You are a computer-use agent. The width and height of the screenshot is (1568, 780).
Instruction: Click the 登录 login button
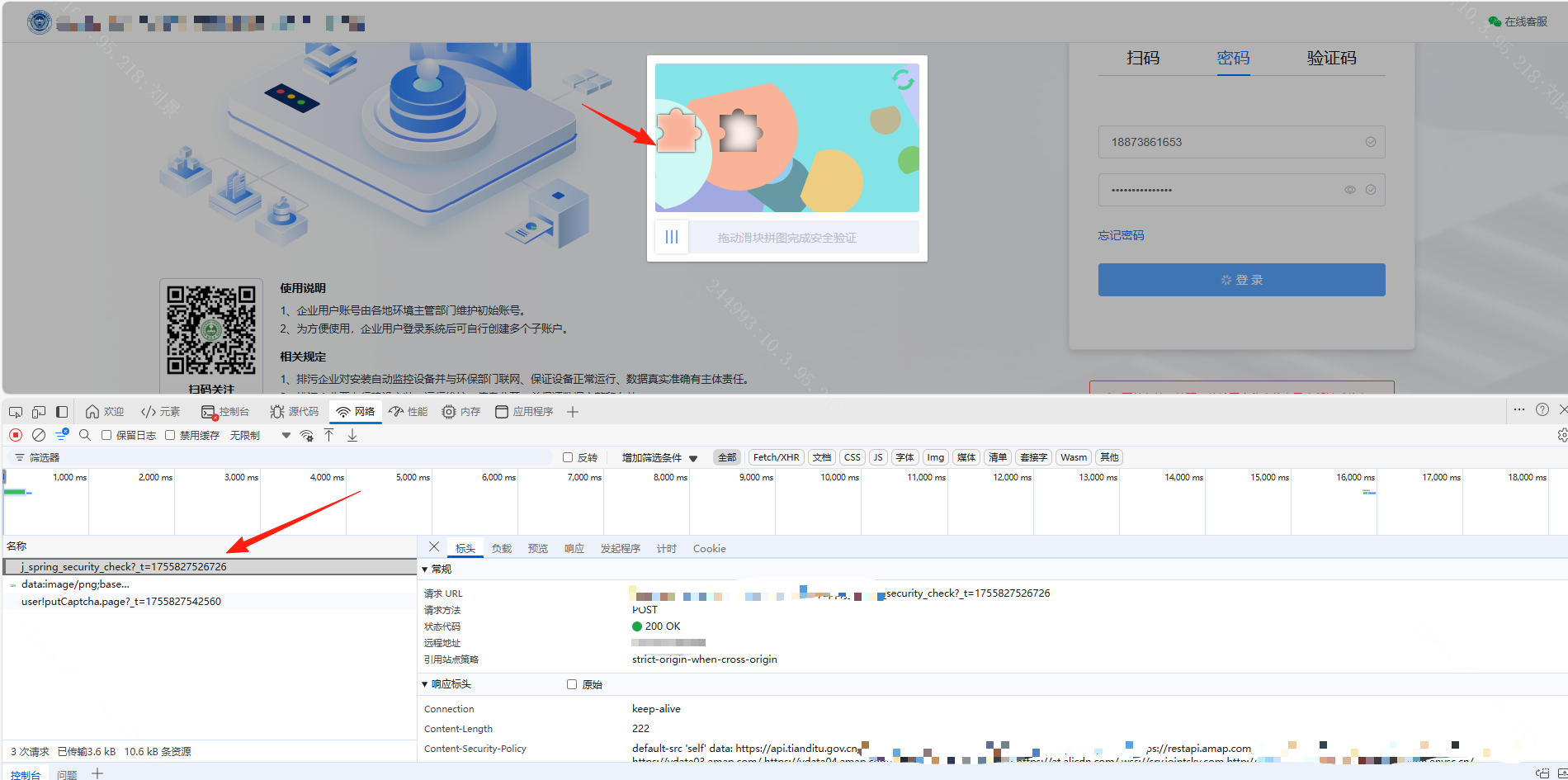(1241, 280)
